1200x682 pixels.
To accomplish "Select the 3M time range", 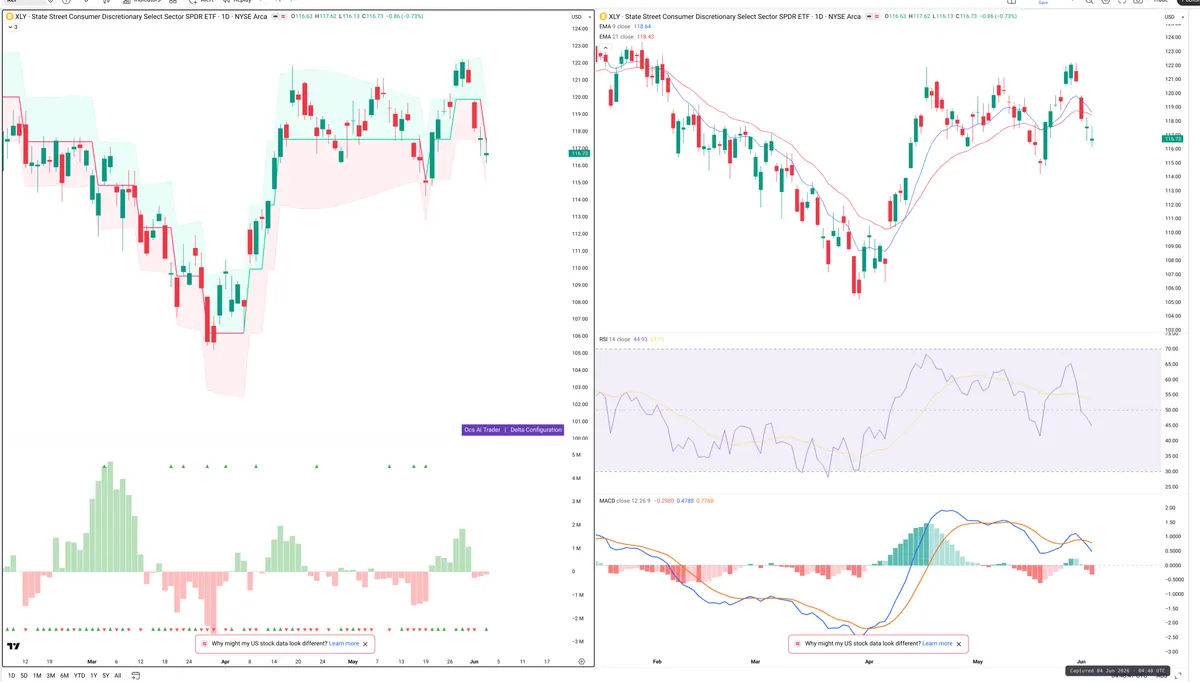I will tap(51, 676).
